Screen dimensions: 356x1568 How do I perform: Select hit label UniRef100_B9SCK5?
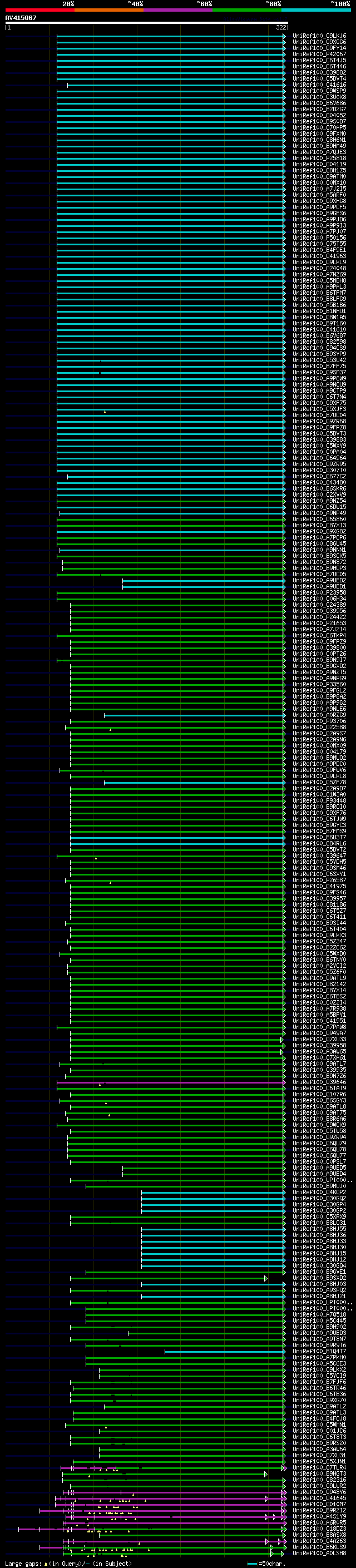point(319,556)
